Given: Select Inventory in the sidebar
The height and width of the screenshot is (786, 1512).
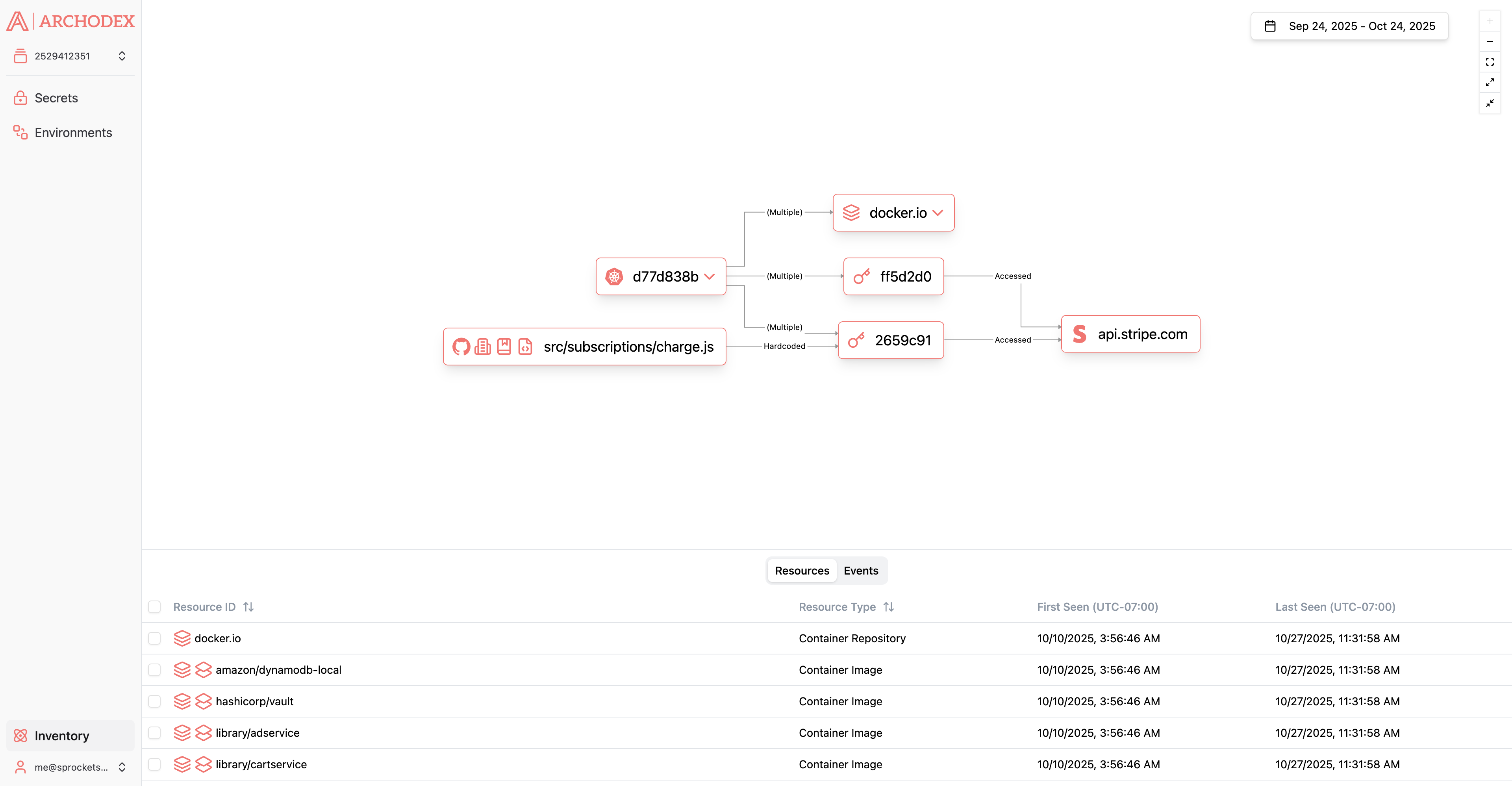Looking at the screenshot, I should 62,736.
